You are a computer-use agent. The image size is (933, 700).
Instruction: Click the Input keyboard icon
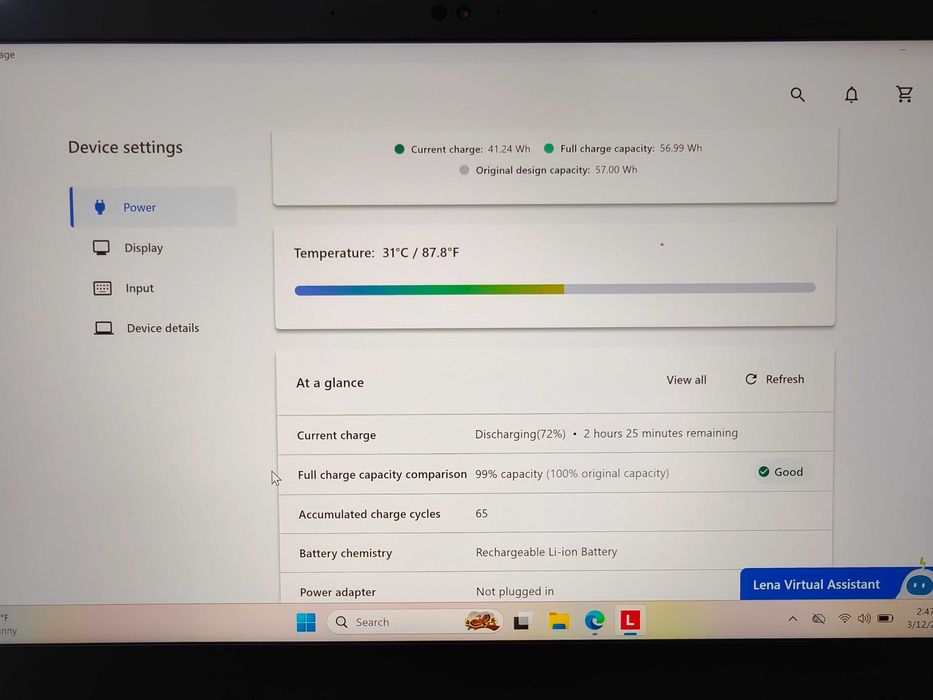point(102,288)
